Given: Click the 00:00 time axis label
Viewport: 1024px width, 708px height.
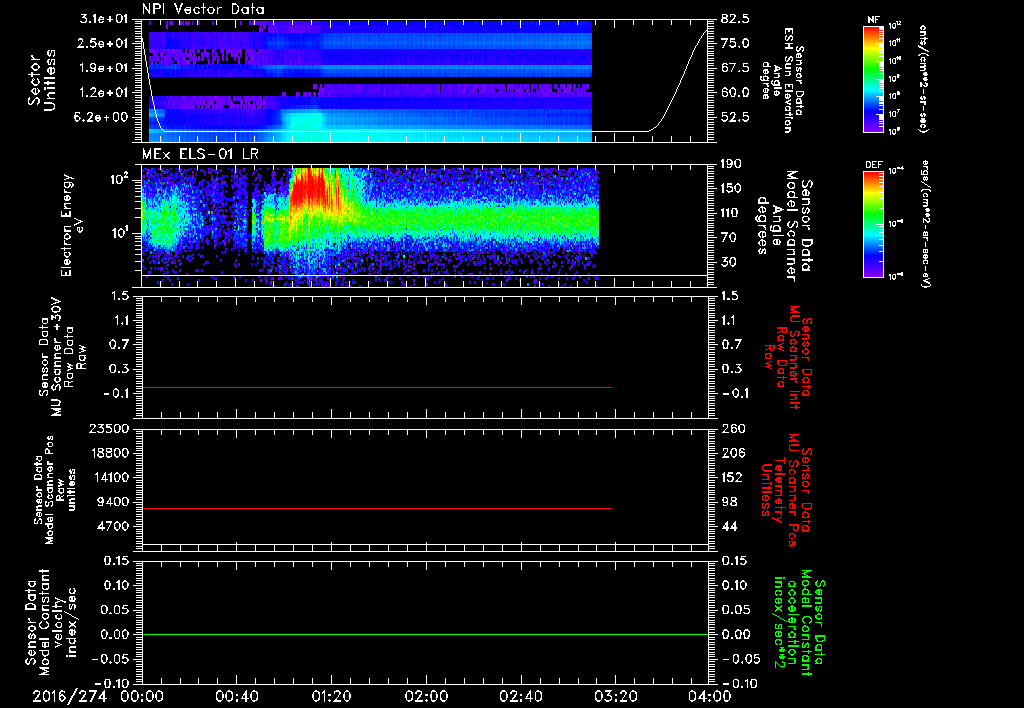Looking at the screenshot, I should coord(142,696).
